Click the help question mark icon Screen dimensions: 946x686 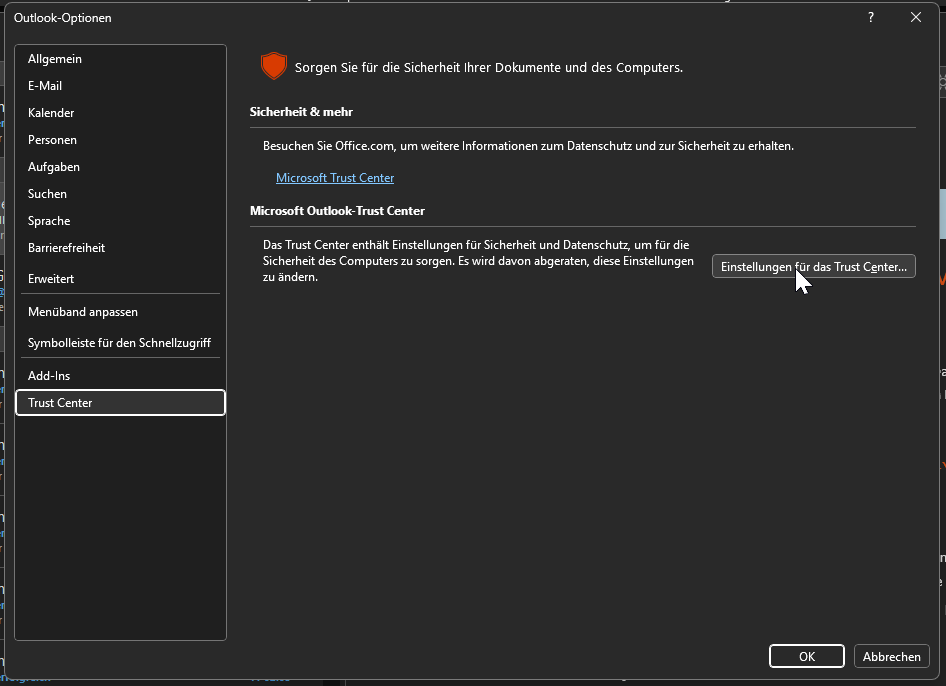[x=871, y=17]
